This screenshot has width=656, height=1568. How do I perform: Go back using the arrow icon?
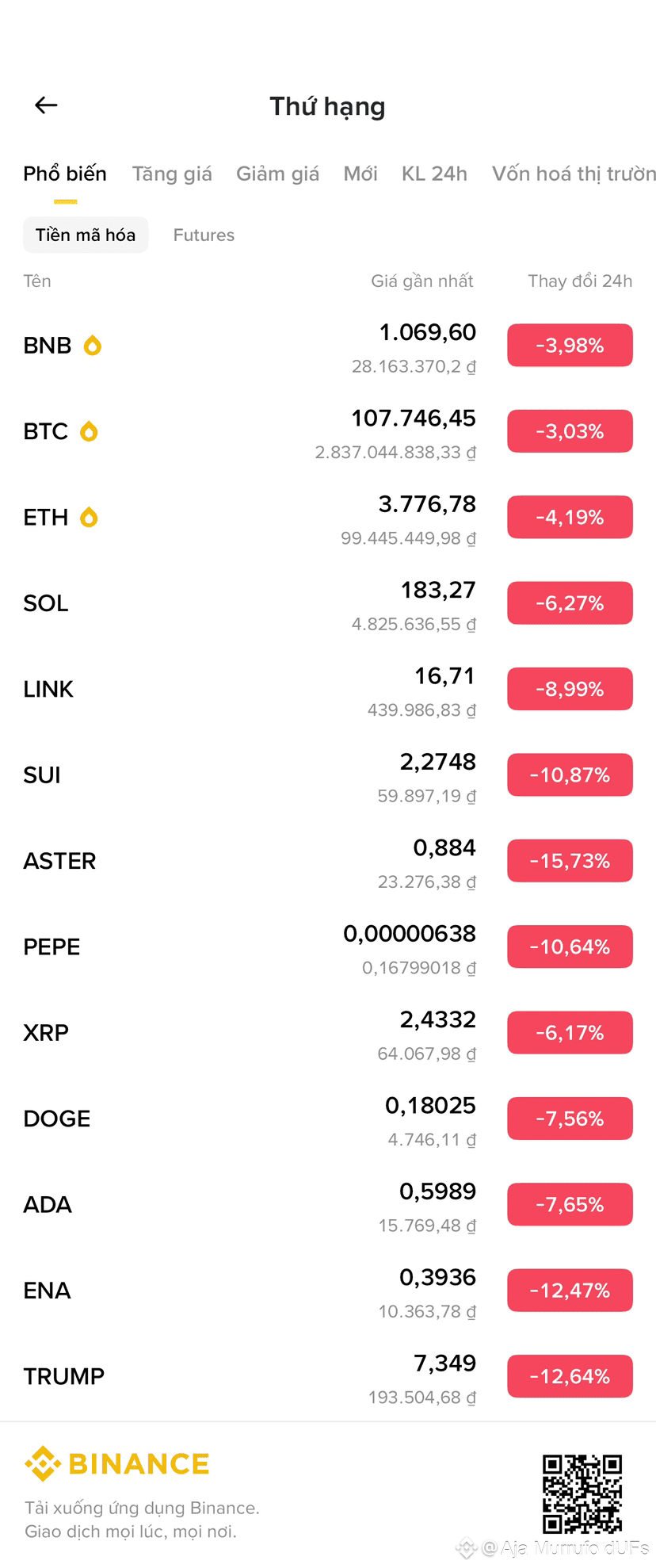[46, 105]
